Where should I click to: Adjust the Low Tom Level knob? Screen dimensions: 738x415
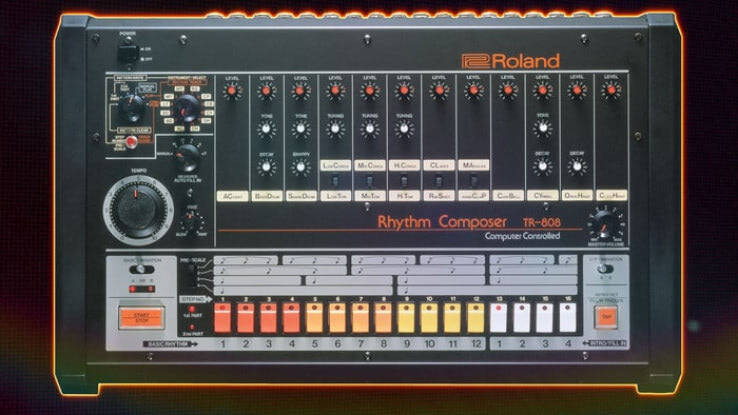(335, 90)
